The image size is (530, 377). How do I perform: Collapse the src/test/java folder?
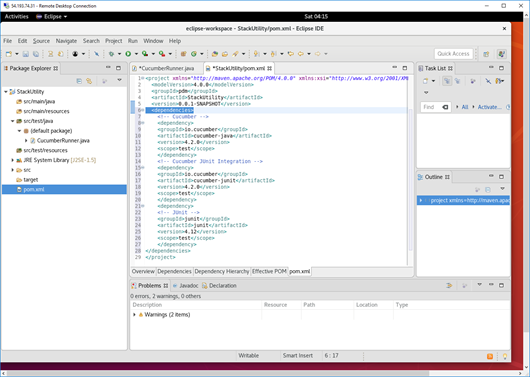tap(13, 121)
